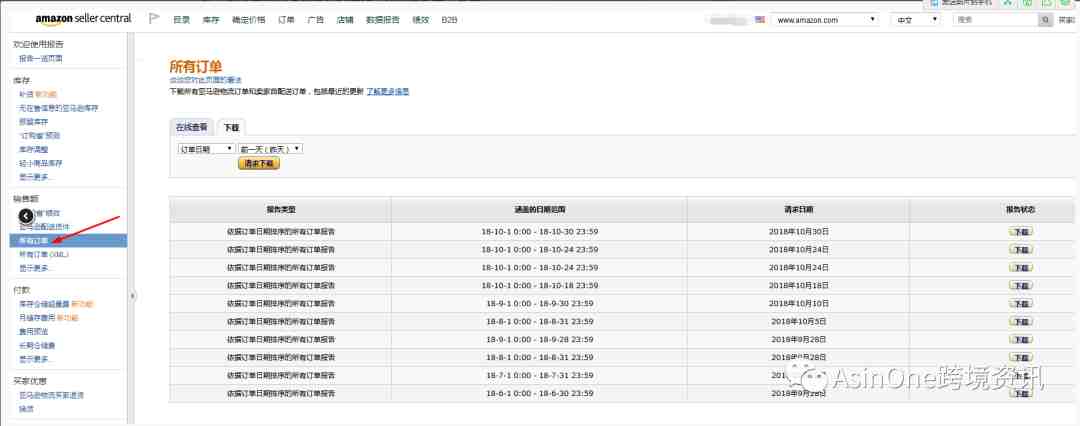Open the "订购省"预测 link under 库存
Image resolution: width=1080 pixels, height=426 pixels.
pyautogui.click(x=39, y=136)
